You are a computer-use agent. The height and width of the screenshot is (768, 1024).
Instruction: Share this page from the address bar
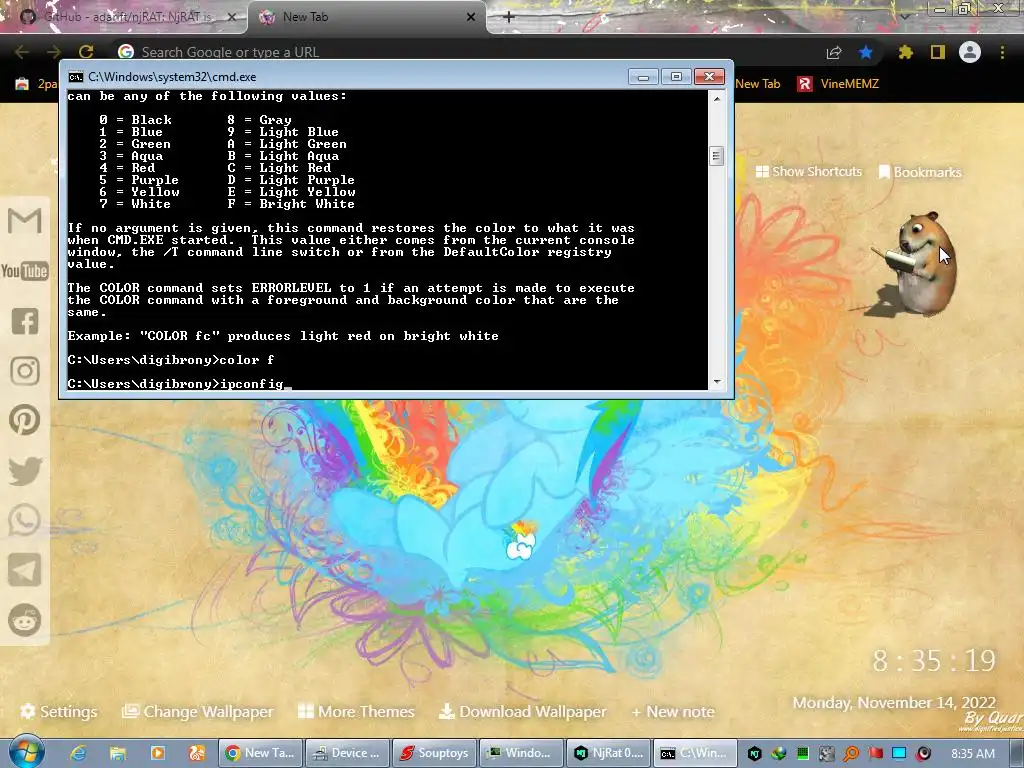(834, 52)
